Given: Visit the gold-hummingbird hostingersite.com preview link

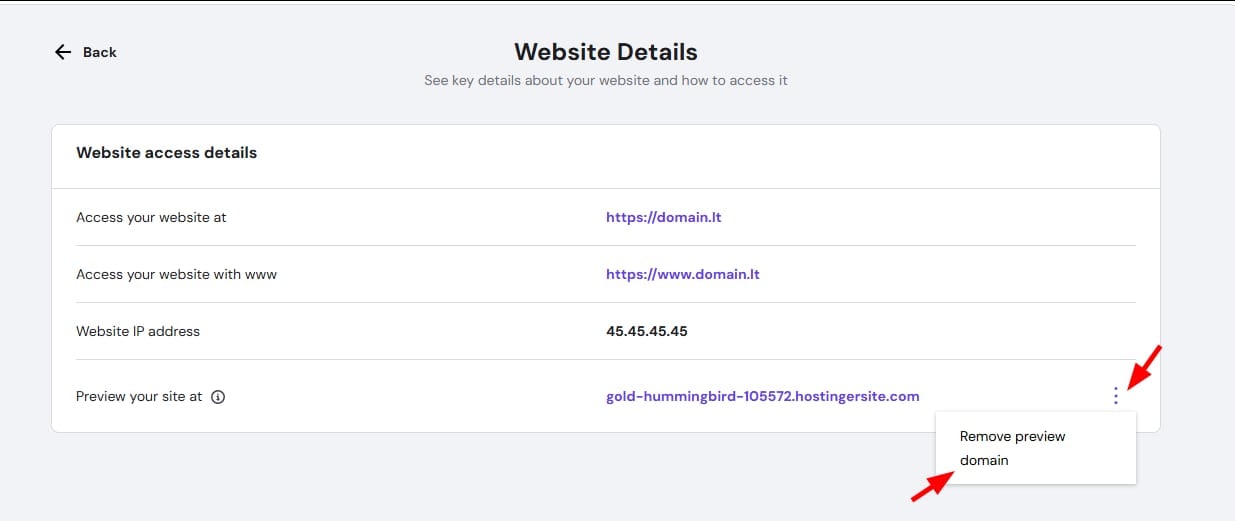Looking at the screenshot, I should 762,397.
